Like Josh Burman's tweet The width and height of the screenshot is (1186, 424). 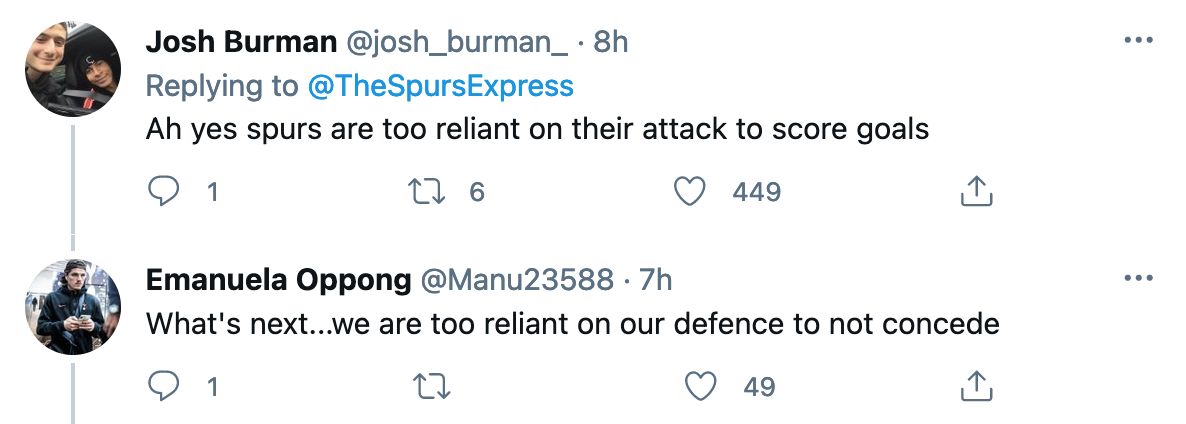click(x=690, y=191)
